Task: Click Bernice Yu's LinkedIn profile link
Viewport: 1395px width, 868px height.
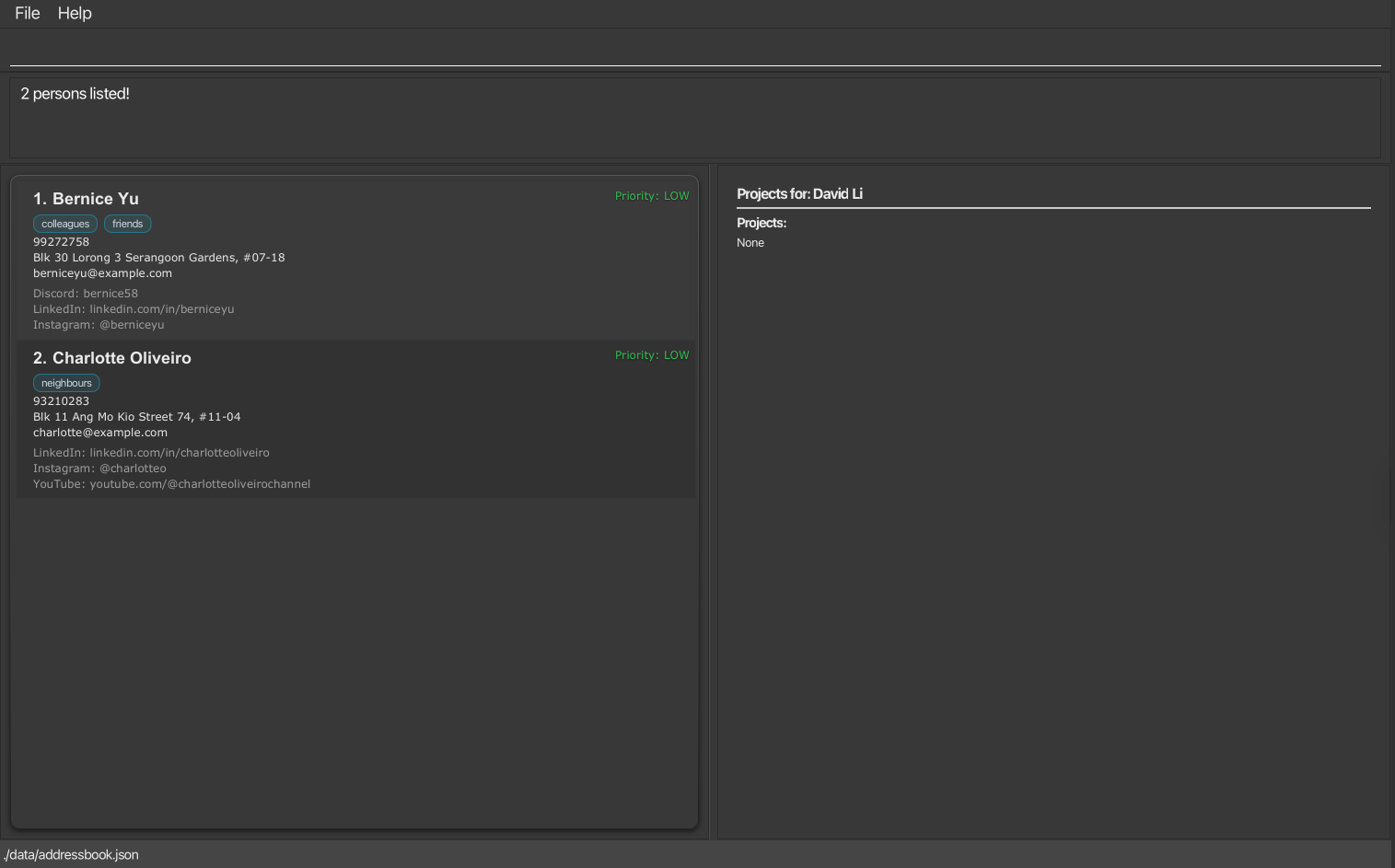Action: [x=134, y=308]
